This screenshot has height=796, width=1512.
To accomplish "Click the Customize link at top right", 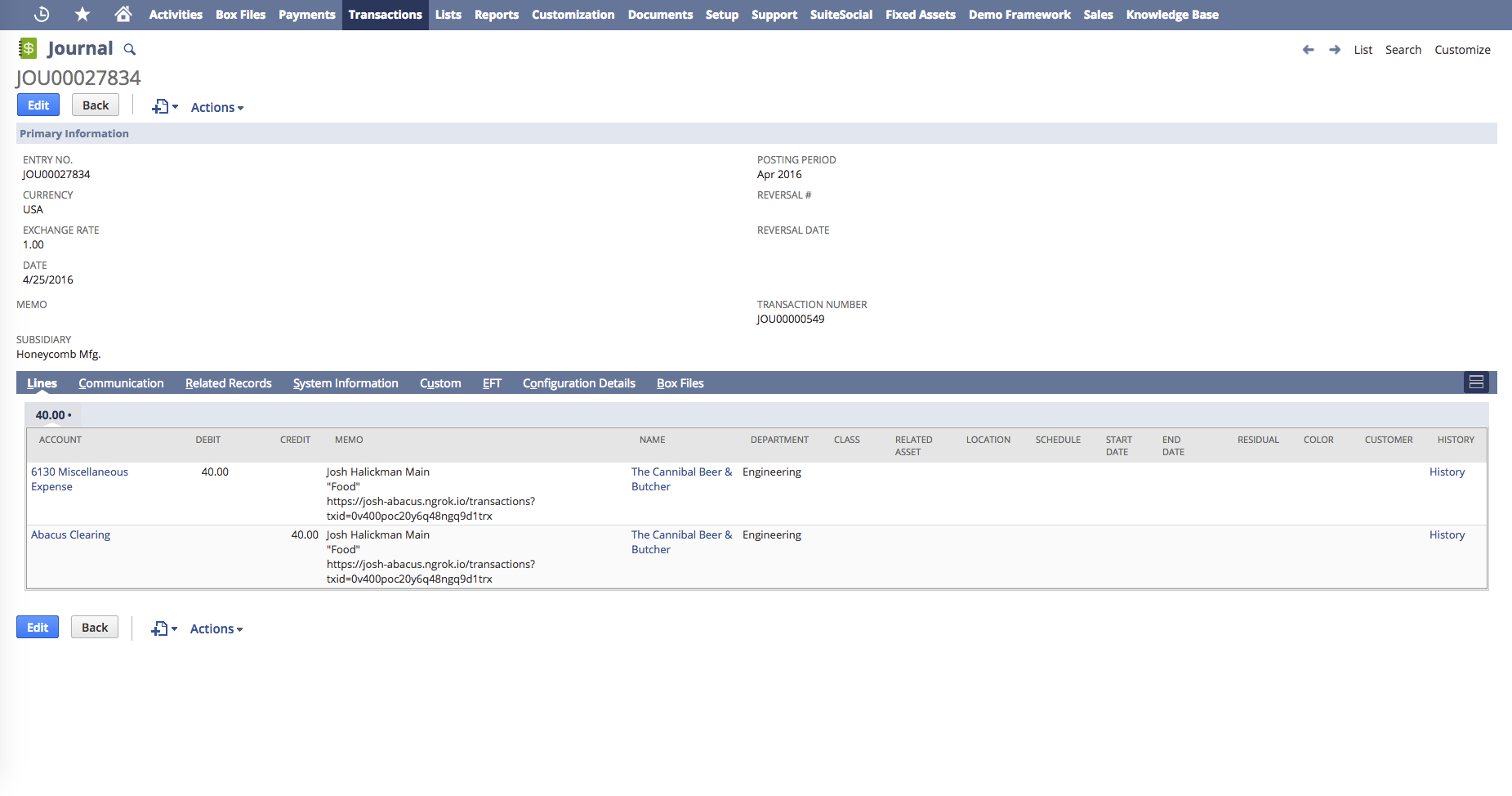I will [x=1462, y=50].
